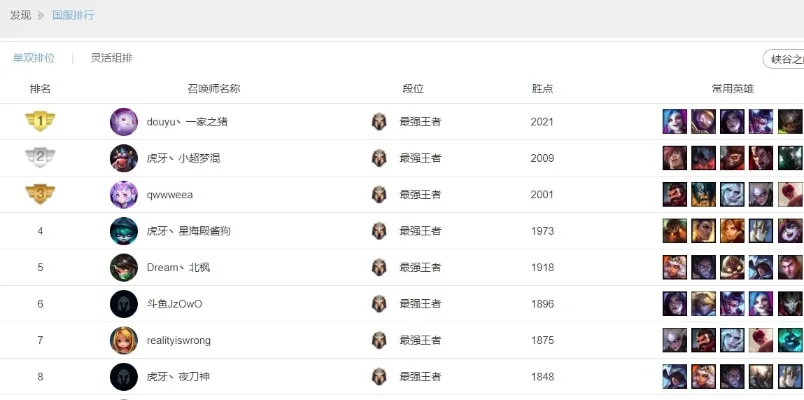Select second champion icon in 虎牙丶夜刀神 row
Viewport: 804px width, 400px height.
pos(704,376)
